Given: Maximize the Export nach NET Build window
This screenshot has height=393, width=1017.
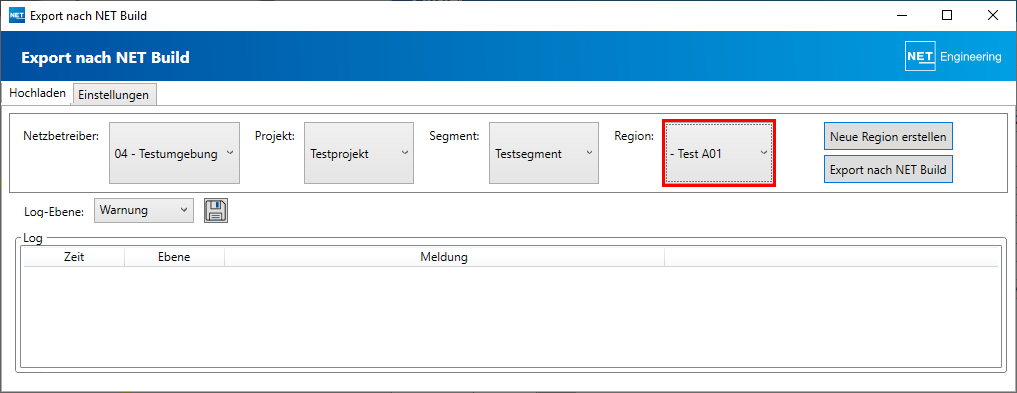Looking at the screenshot, I should pyautogui.click(x=947, y=16).
